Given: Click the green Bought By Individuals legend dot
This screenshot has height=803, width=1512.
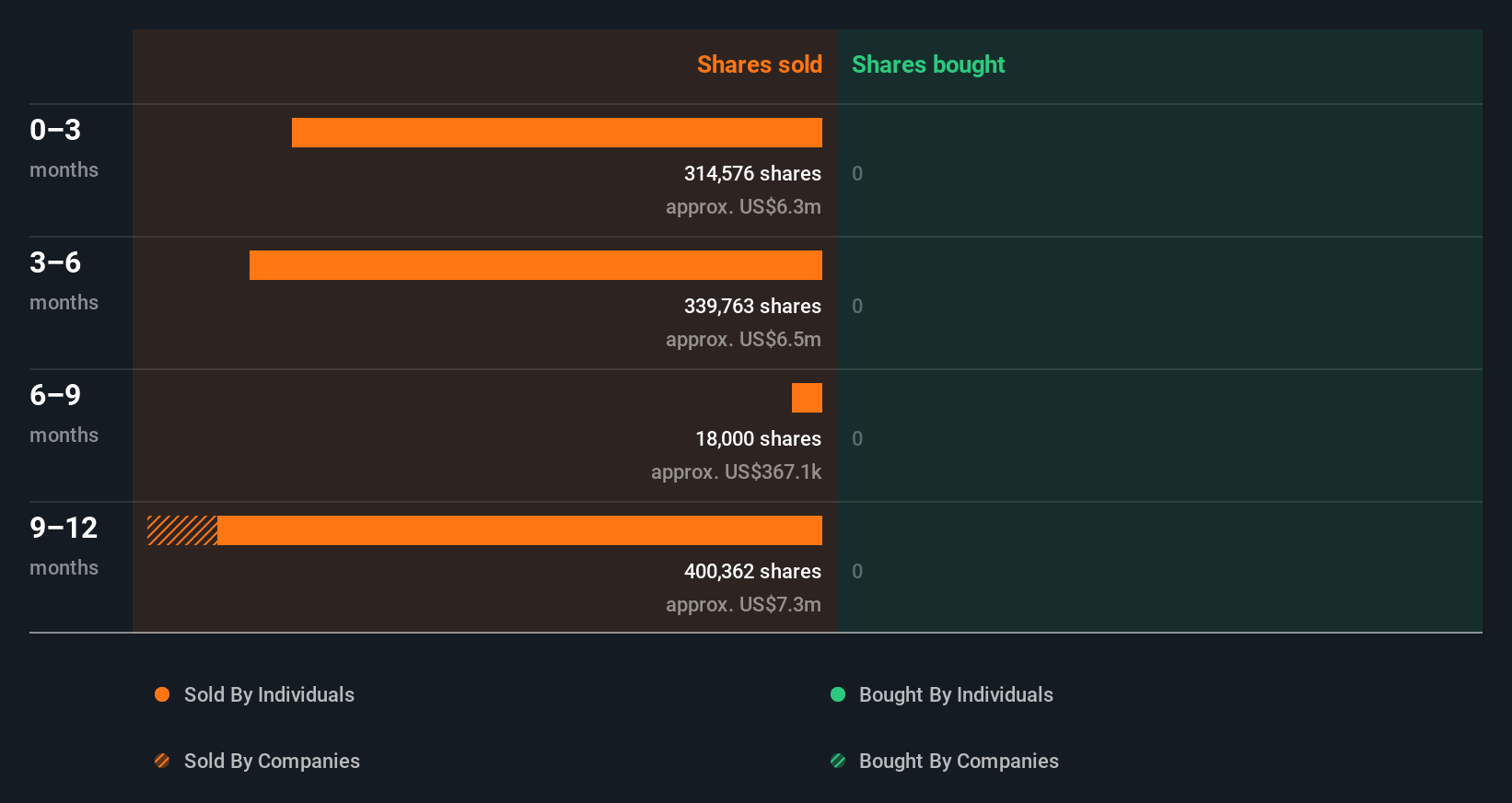Looking at the screenshot, I should (838, 694).
